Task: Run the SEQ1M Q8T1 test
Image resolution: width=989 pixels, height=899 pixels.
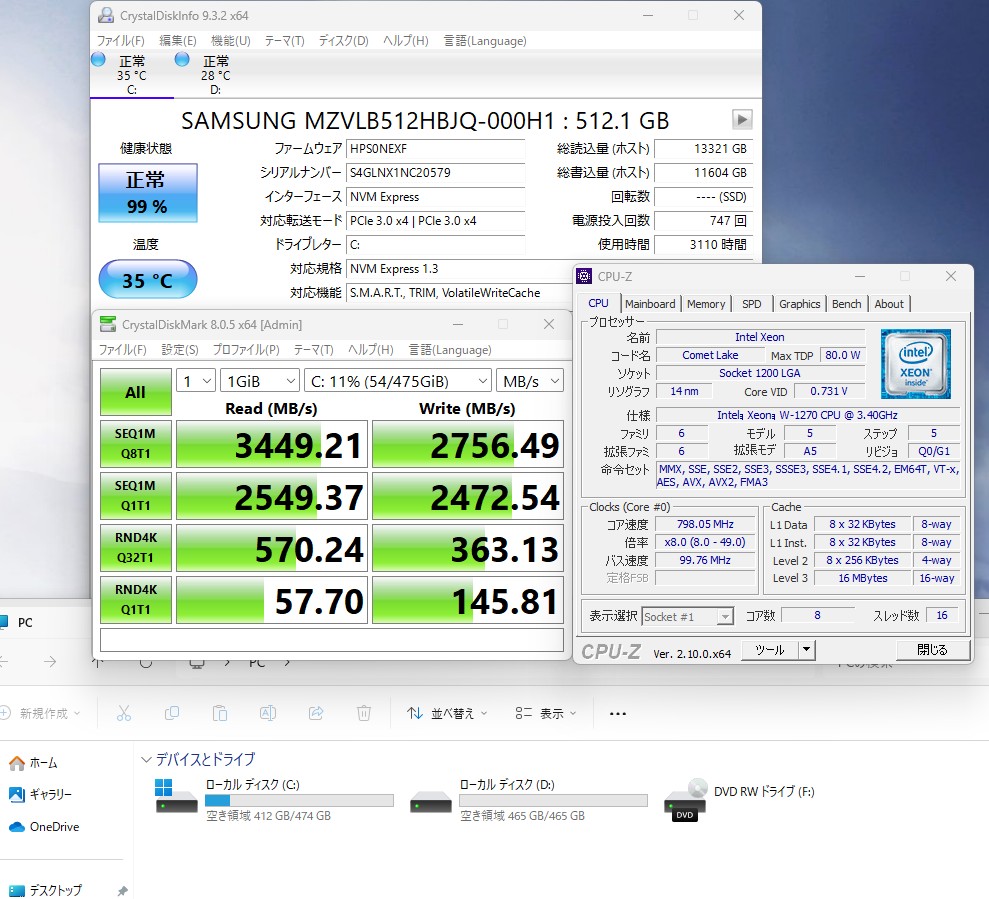Action: 136,444
